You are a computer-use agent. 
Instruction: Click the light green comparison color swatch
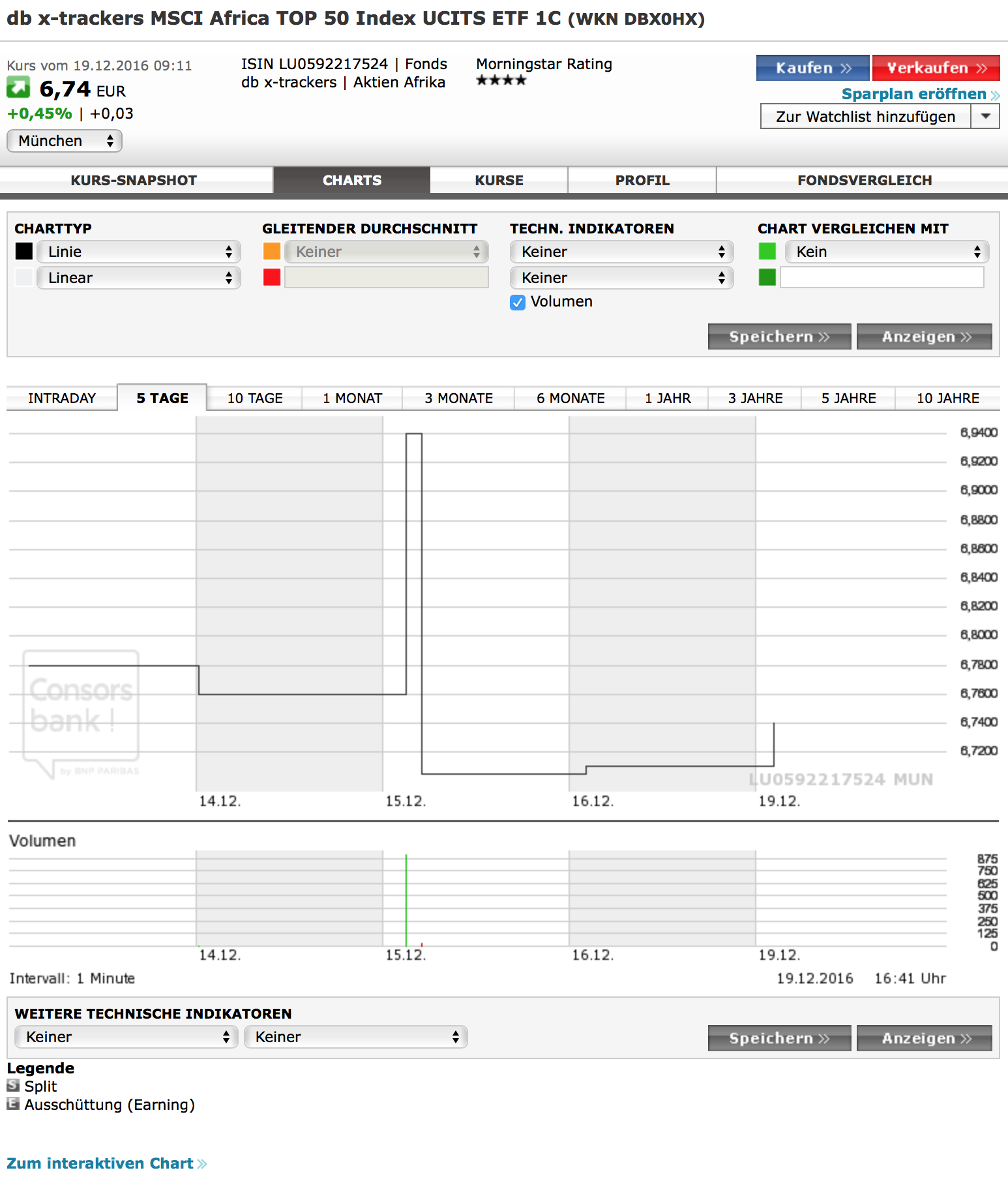767,251
